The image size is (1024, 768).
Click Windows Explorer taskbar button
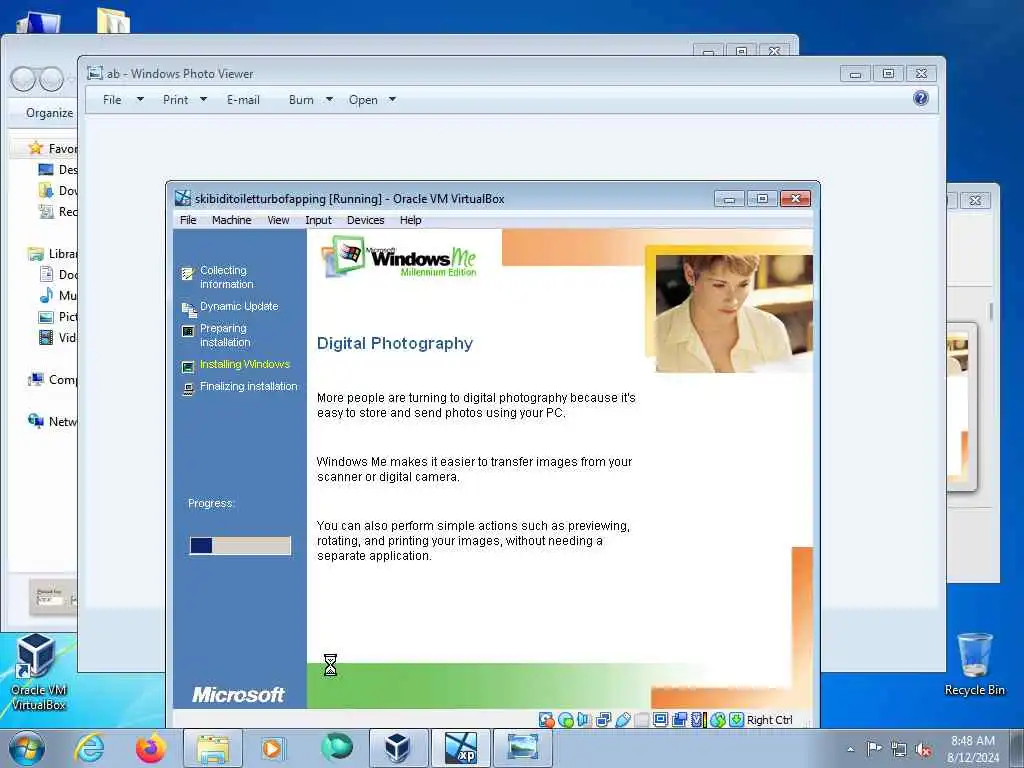(x=213, y=748)
